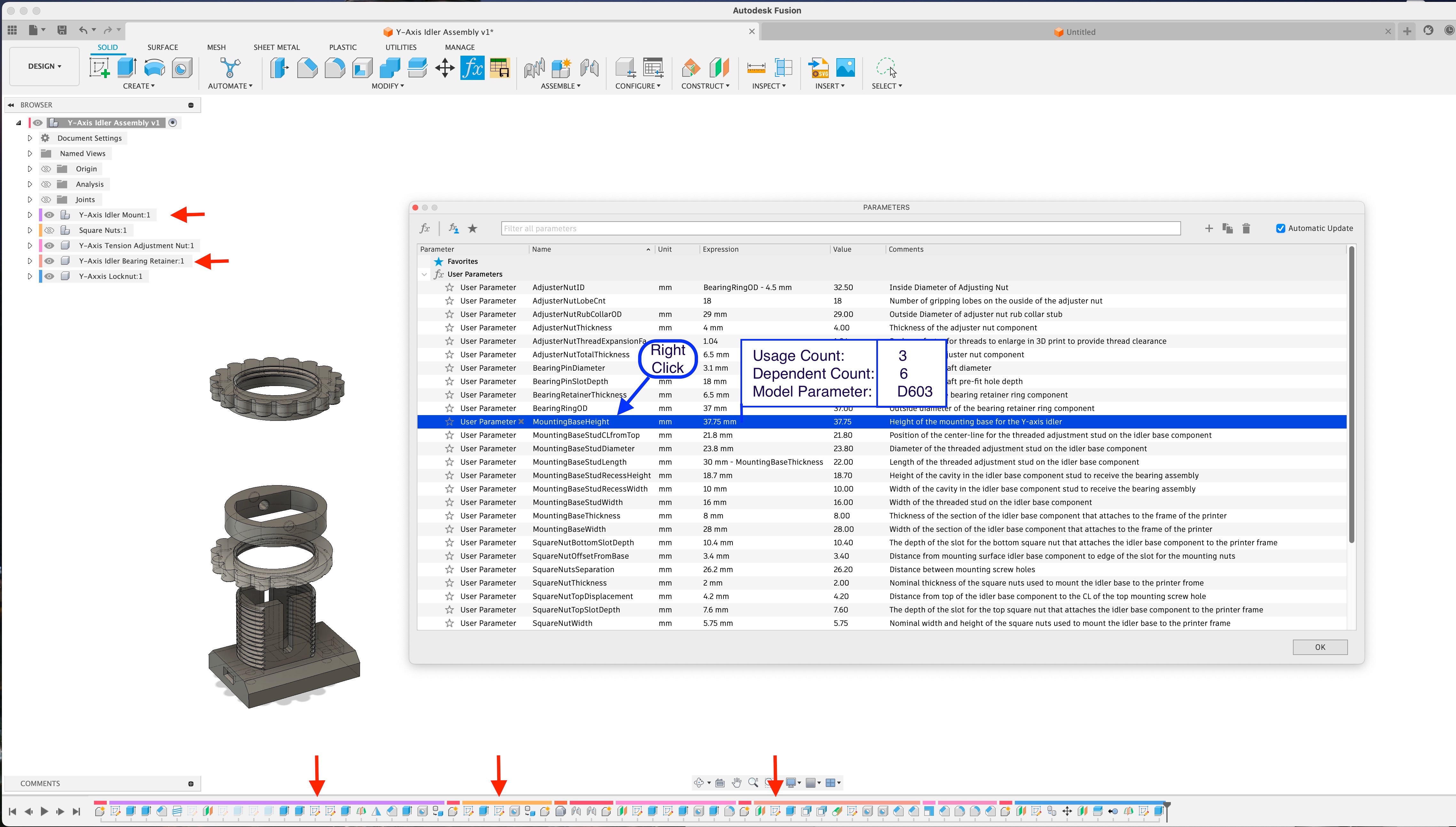The height and width of the screenshot is (827, 1456).
Task: Delete the selected parameter using trash icon
Action: pyautogui.click(x=1246, y=228)
